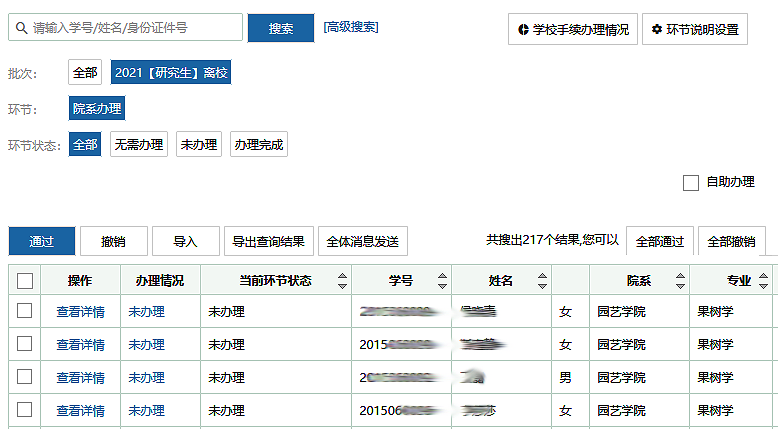Check the third row checkbox for male student
This screenshot has width=778, height=429.
(25, 377)
